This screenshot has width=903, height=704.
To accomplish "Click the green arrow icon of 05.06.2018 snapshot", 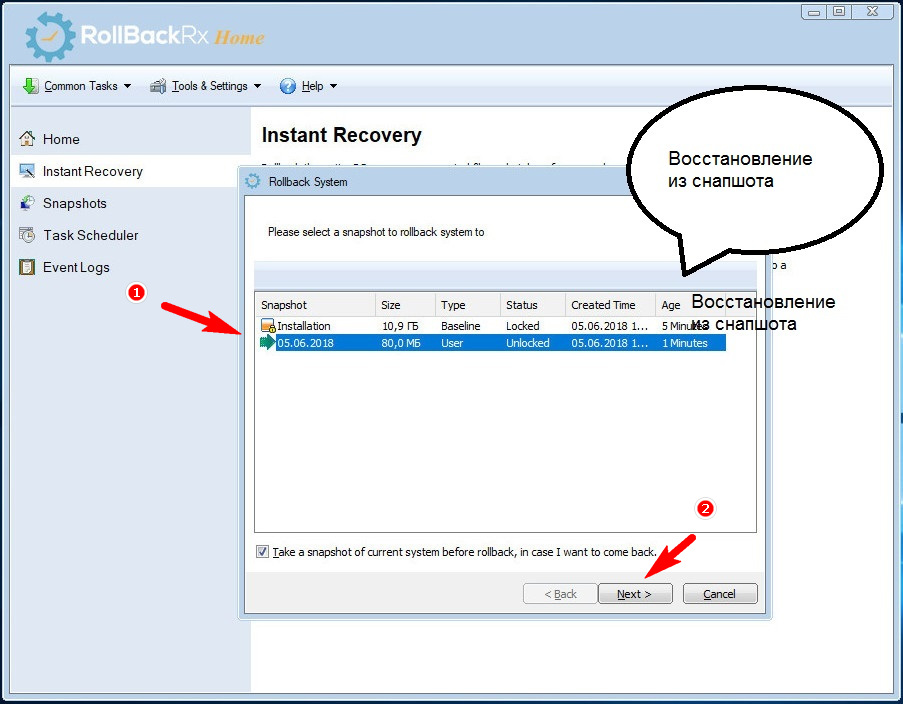I will 268,343.
